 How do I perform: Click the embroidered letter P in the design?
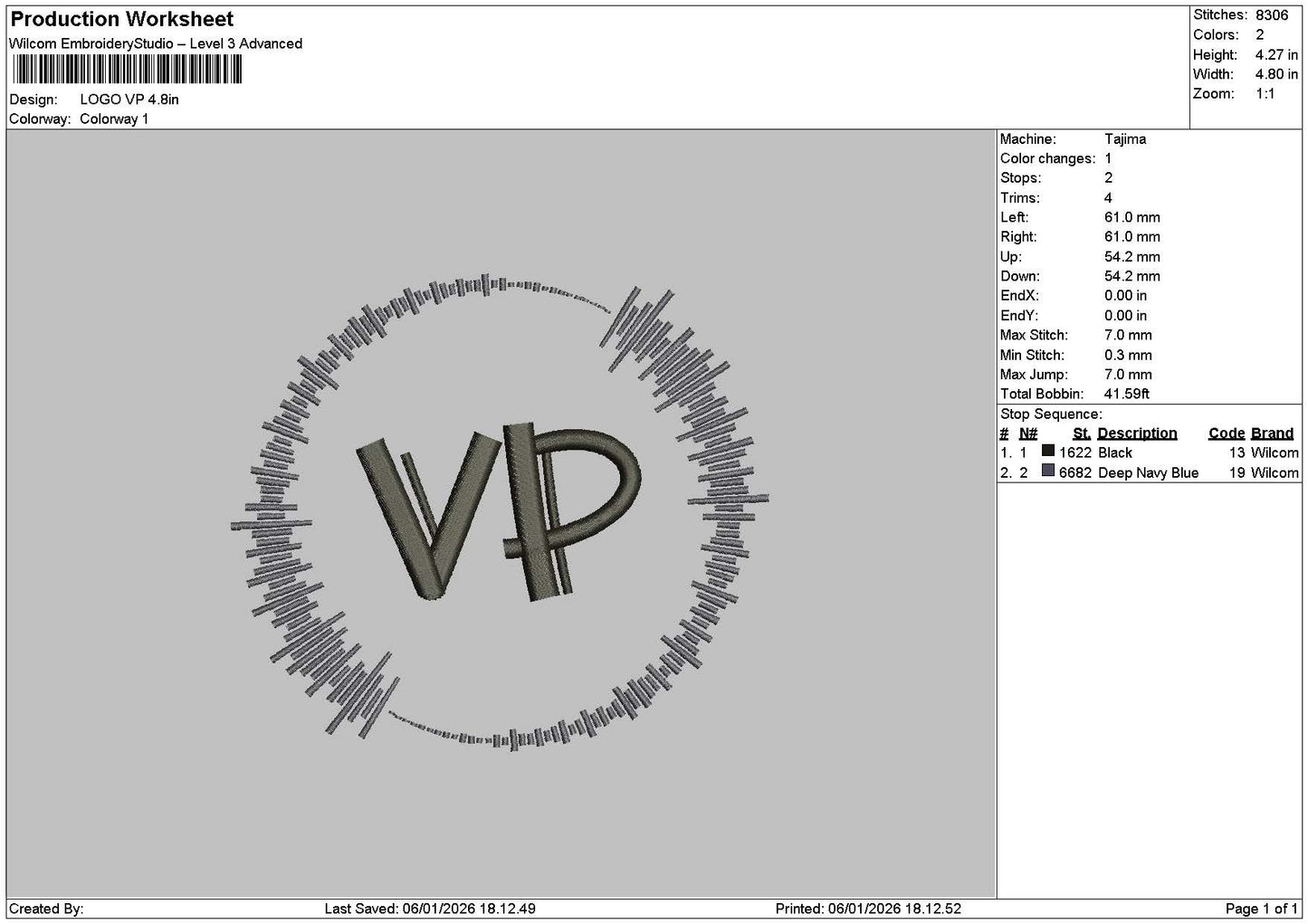(x=570, y=511)
